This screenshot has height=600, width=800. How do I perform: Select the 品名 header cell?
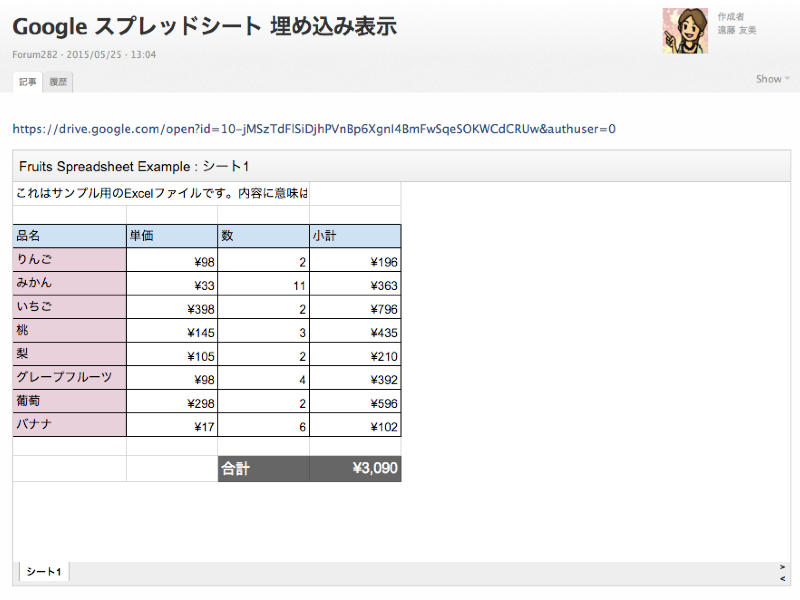pos(69,236)
